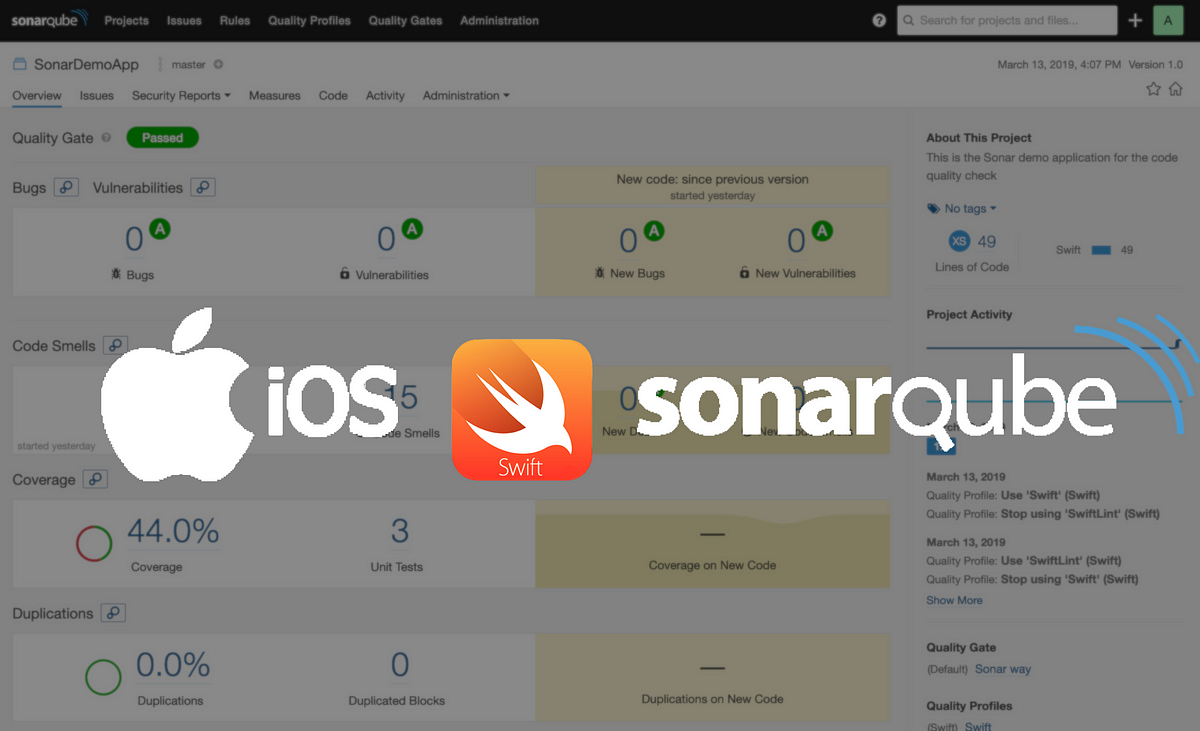Open Quality Gates in top navigation
The image size is (1200, 731).
click(x=405, y=20)
